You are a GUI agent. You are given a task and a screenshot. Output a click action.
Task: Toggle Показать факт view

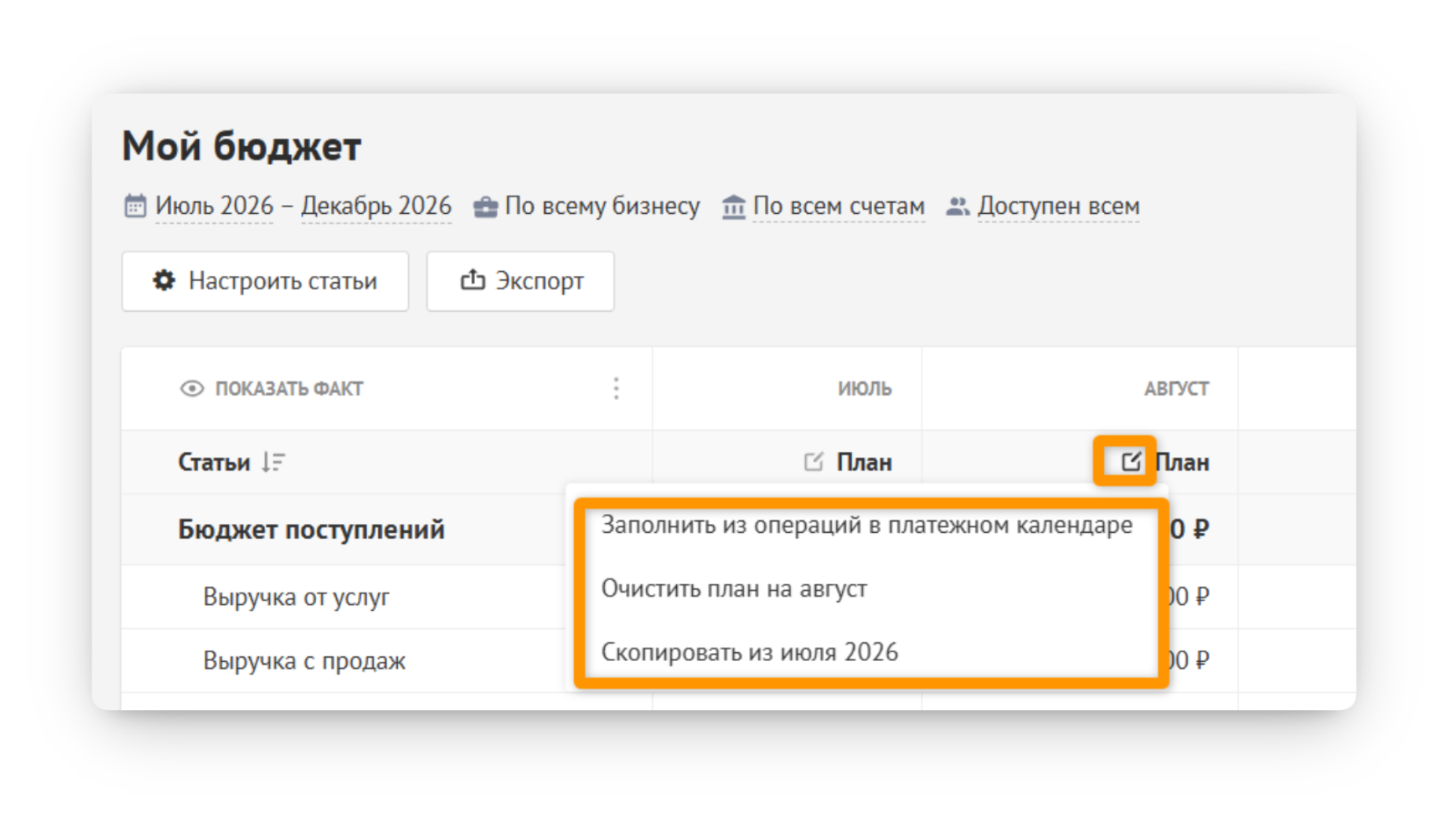point(272,389)
